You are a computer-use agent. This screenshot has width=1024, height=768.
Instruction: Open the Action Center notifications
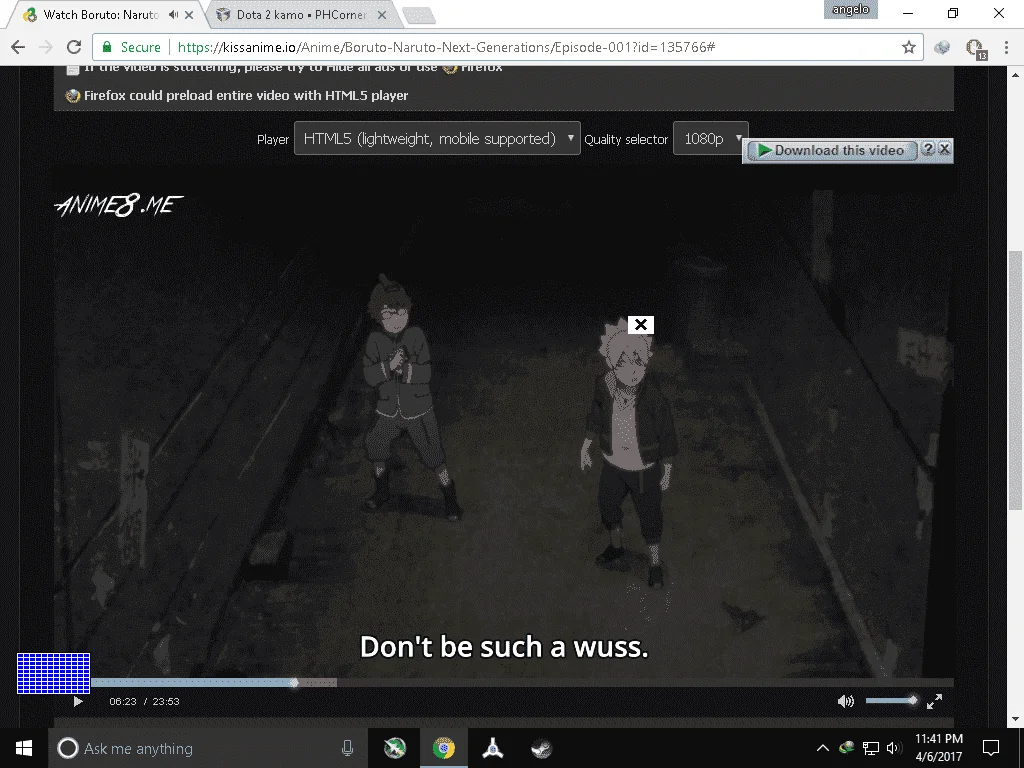(x=991, y=748)
